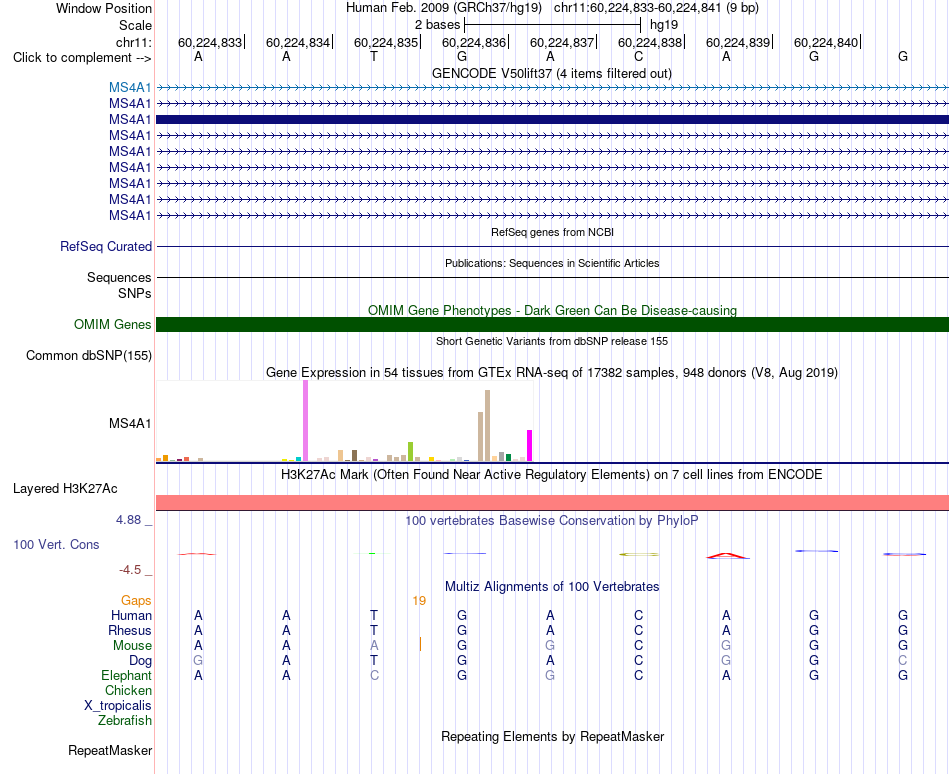Click the lime green GTEx expression bar

pos(410,452)
